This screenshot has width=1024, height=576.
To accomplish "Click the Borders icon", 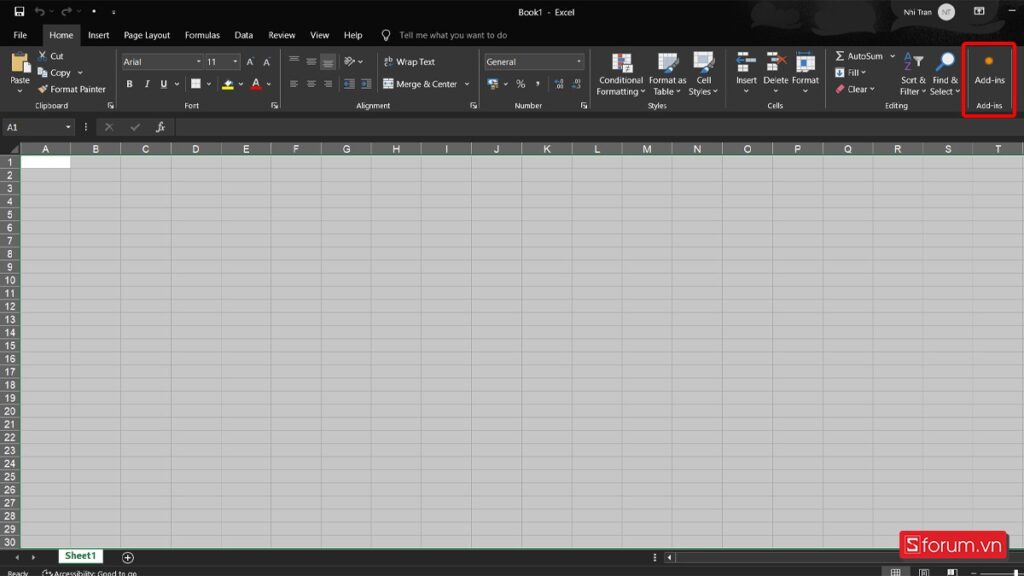I will (x=195, y=84).
